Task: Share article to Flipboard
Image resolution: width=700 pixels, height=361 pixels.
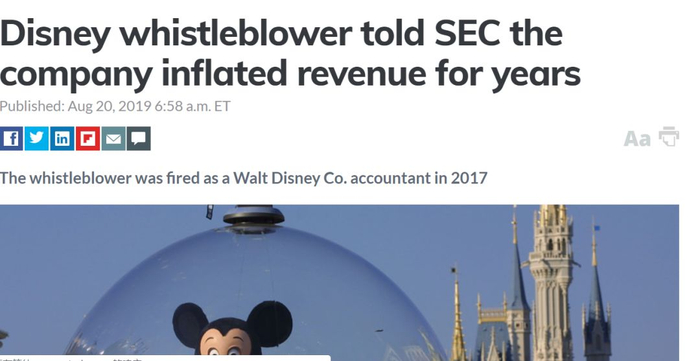Action: click(x=88, y=139)
